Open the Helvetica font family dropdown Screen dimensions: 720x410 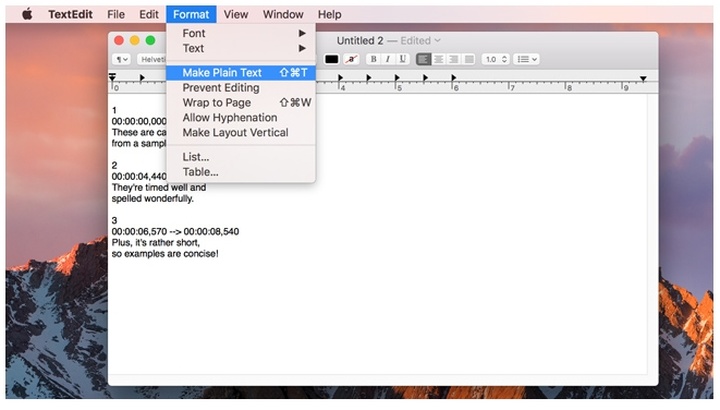152,59
